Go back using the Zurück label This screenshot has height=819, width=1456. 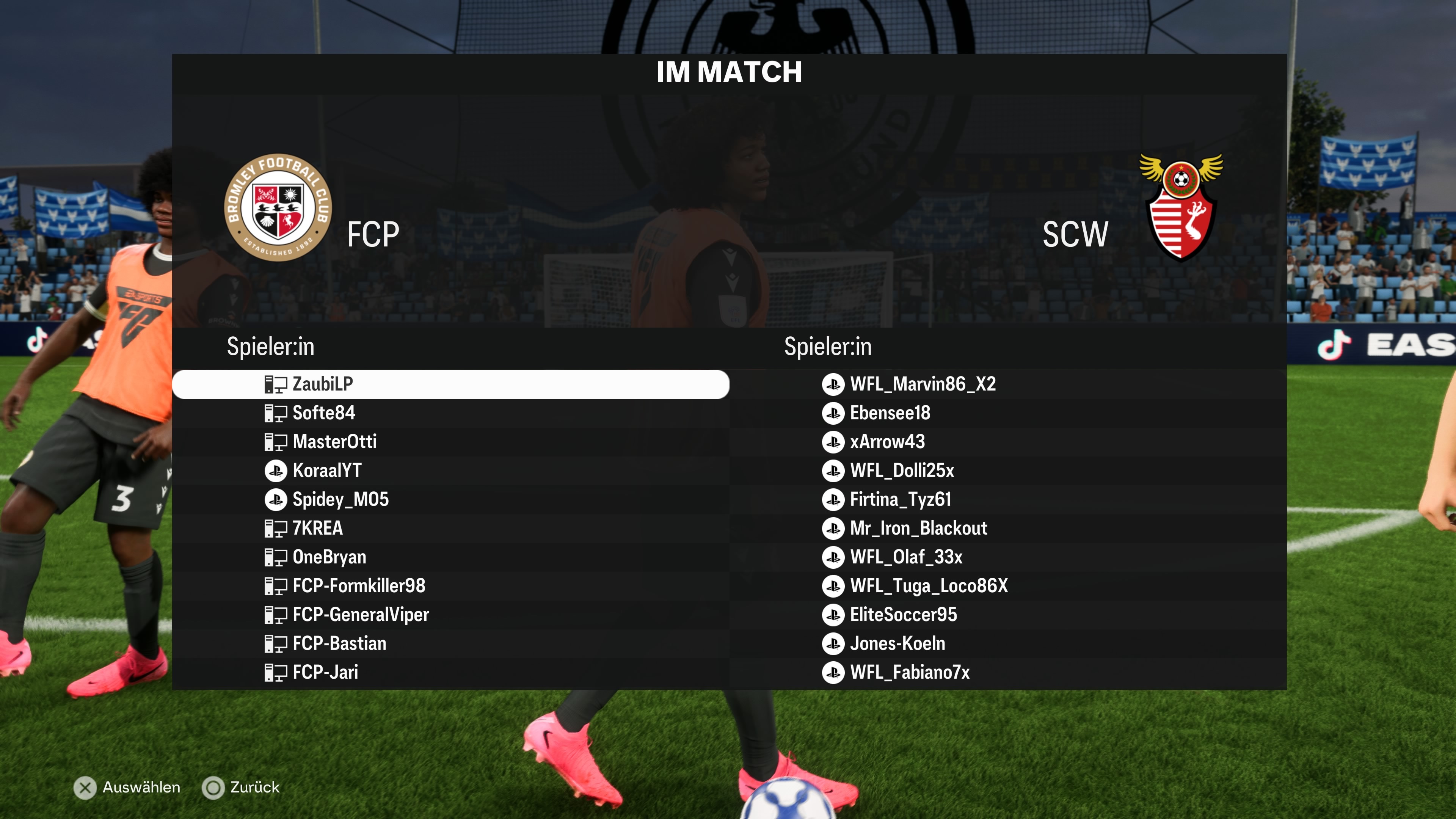pos(255,788)
